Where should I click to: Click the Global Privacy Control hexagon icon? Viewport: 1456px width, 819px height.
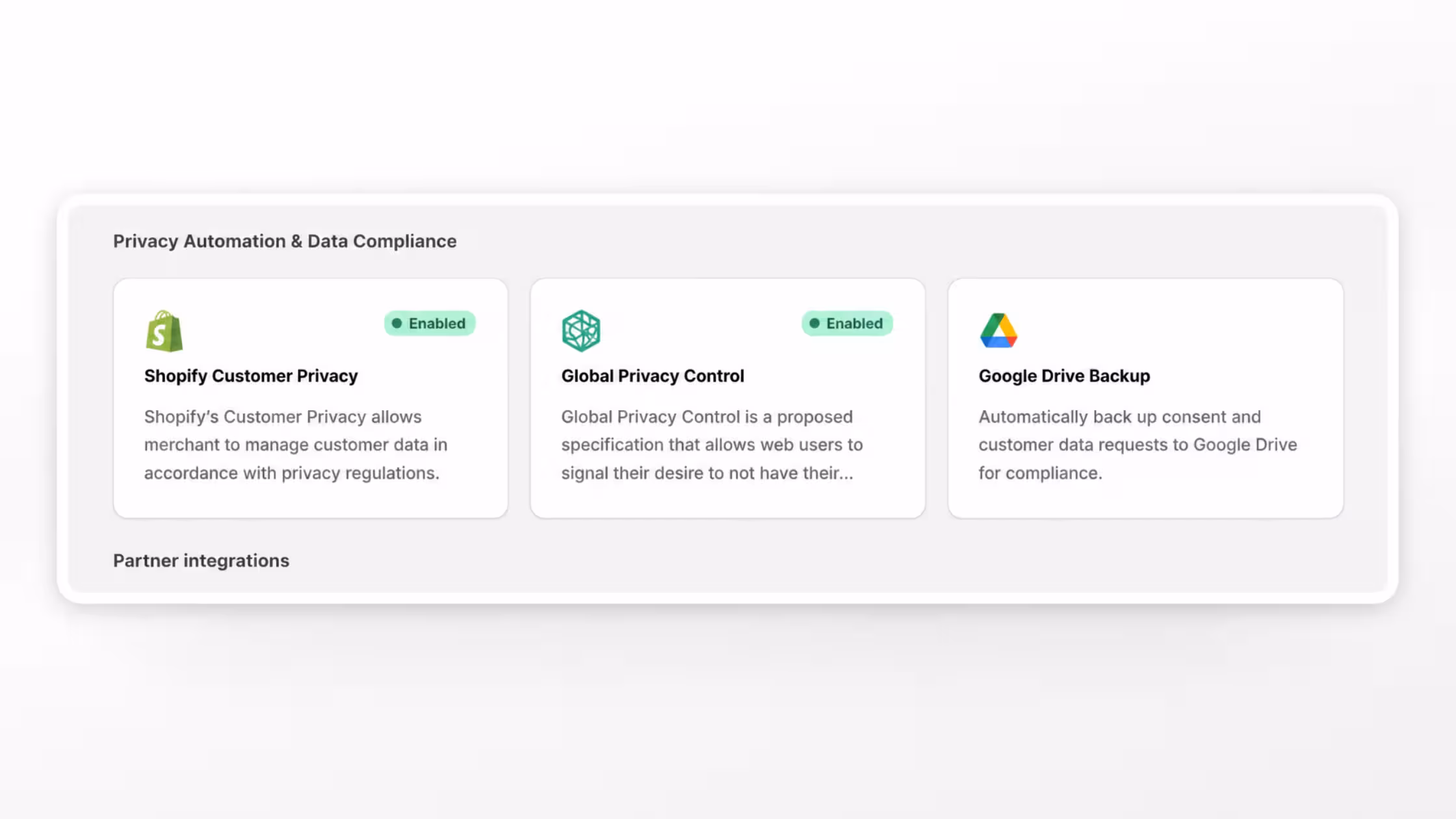point(581,331)
